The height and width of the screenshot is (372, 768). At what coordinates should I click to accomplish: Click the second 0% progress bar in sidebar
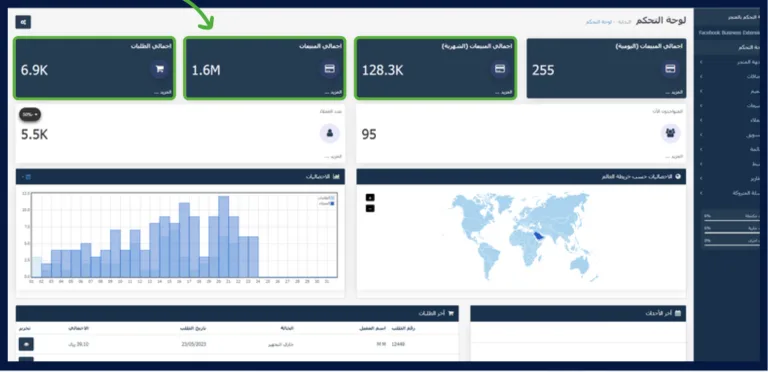pos(731,233)
